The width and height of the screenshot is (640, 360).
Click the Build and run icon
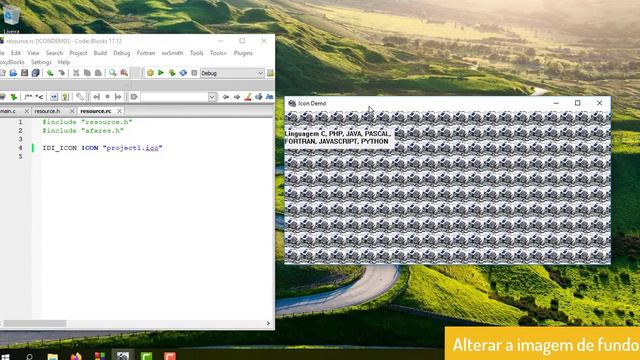pyautogui.click(x=172, y=73)
